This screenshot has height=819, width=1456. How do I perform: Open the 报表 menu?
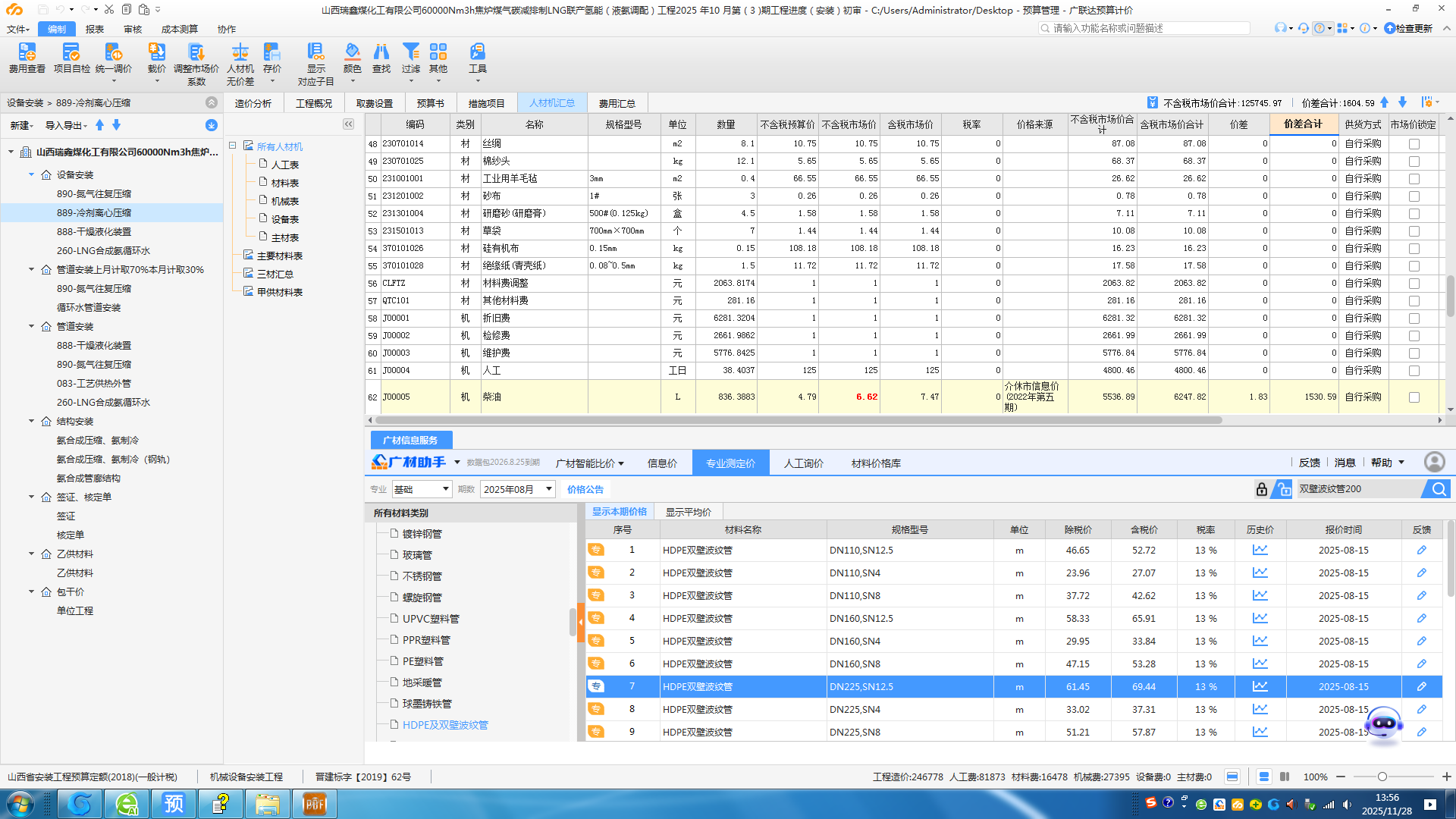[x=95, y=29]
